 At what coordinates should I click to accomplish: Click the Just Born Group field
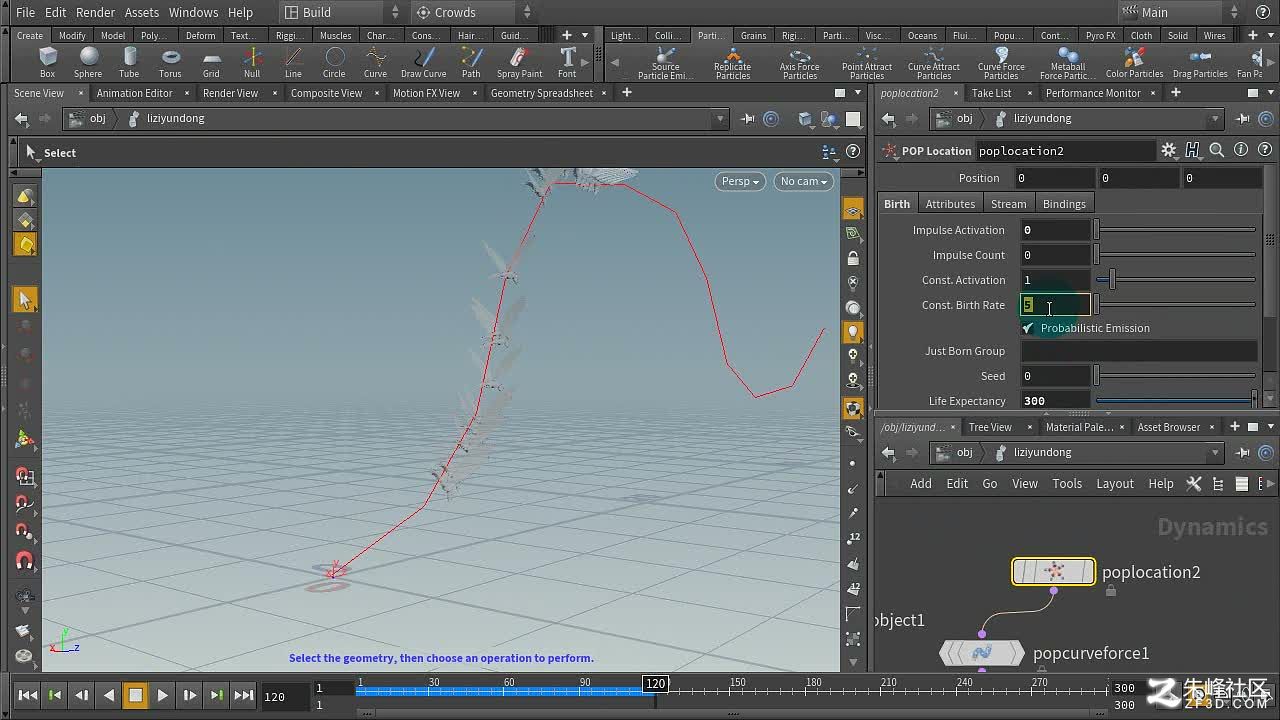point(1139,351)
